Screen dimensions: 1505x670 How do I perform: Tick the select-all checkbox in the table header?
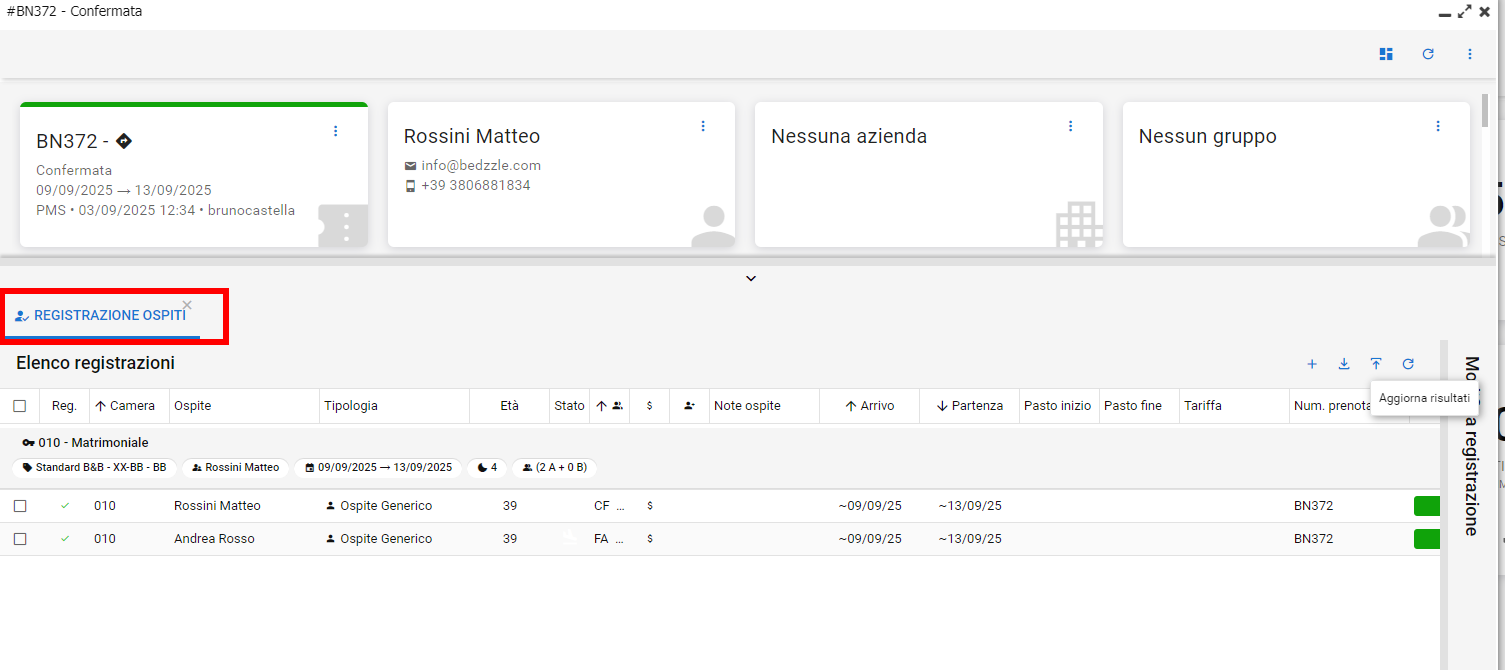pyautogui.click(x=20, y=406)
